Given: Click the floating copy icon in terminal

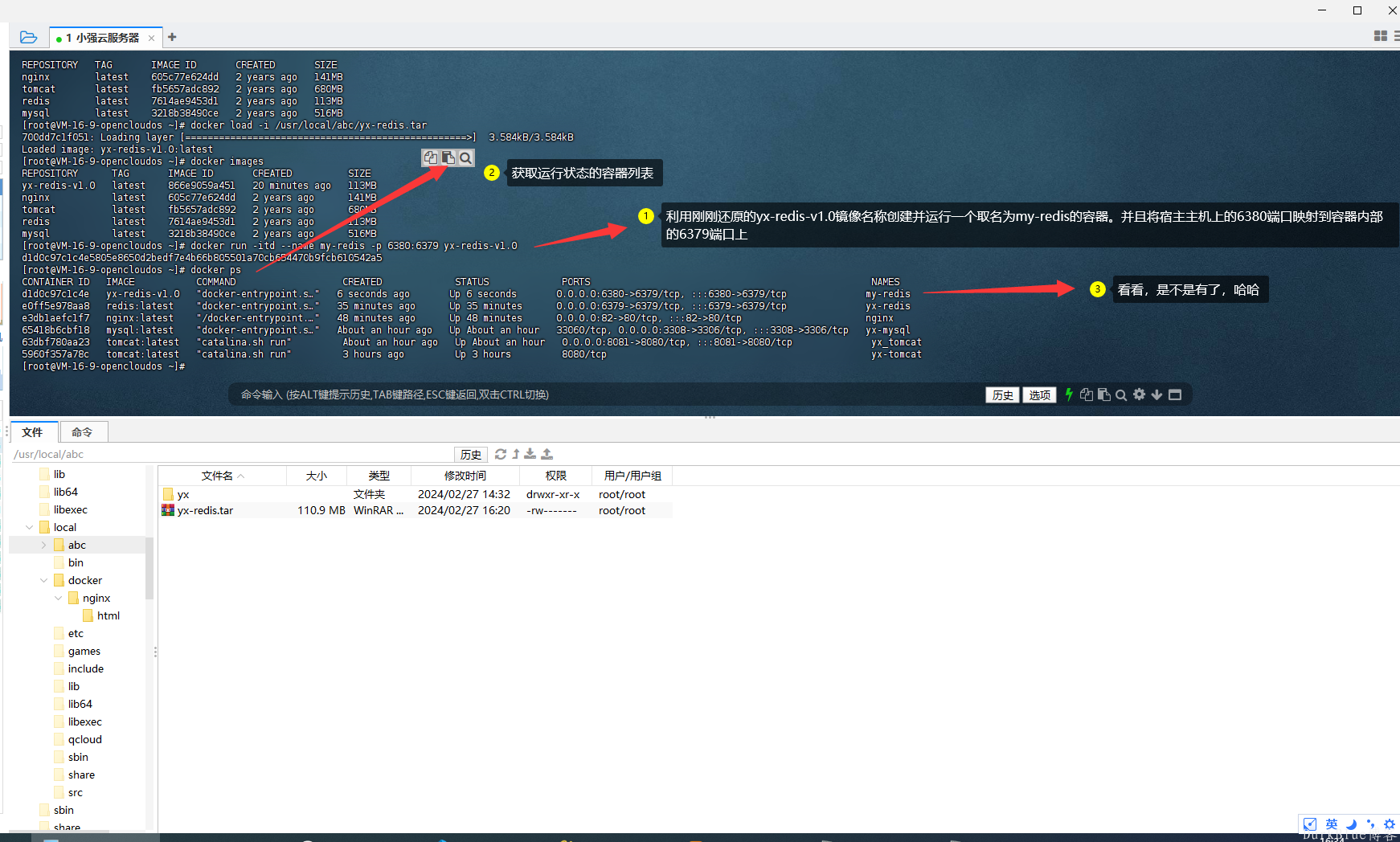Looking at the screenshot, I should coord(431,158).
